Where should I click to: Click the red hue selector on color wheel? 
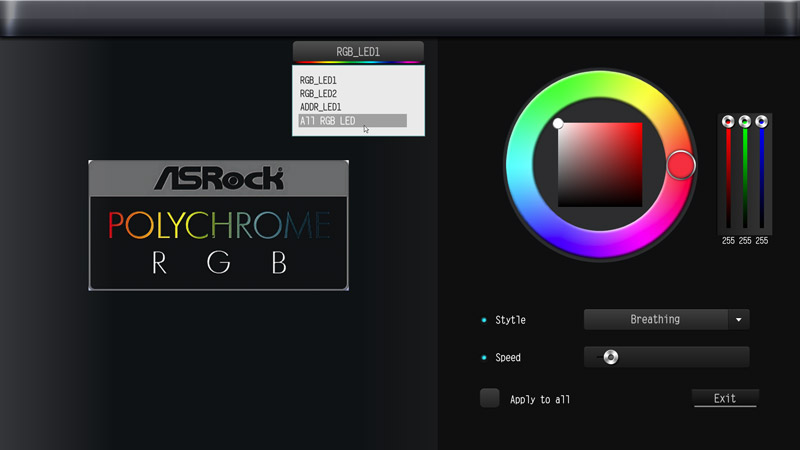681,165
